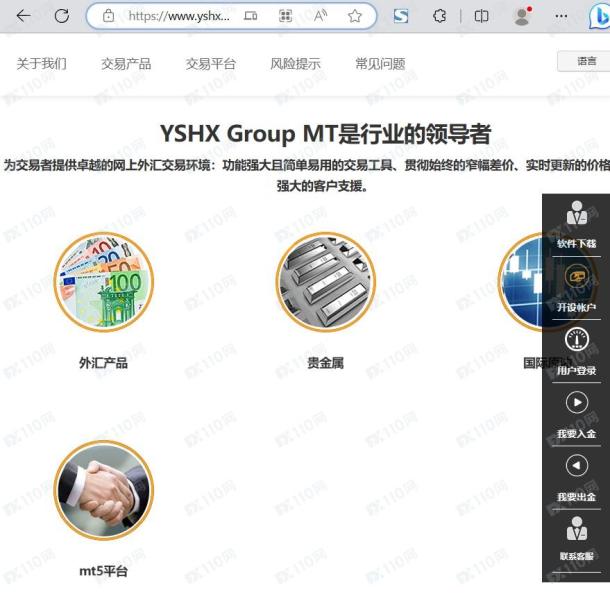The width and height of the screenshot is (610, 608).
Task: Open the app-available device icon in the address bar
Action: (251, 16)
